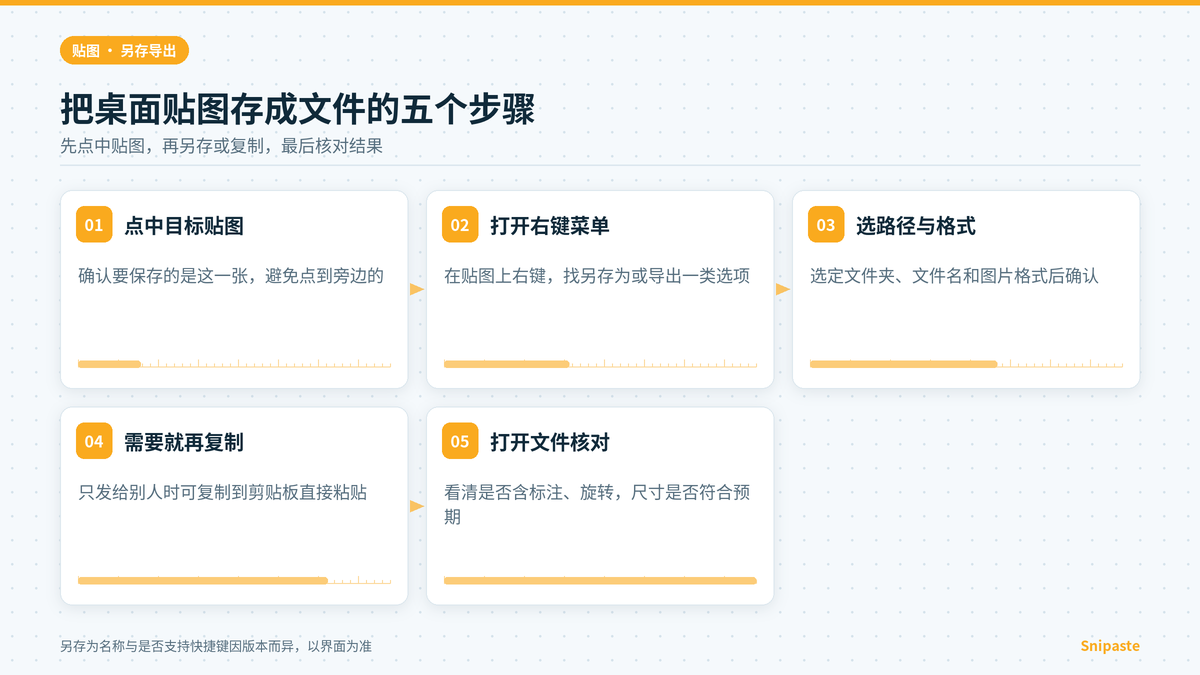1200x675 pixels.
Task: Click the full progress bar in step 05 card
Action: point(600,580)
